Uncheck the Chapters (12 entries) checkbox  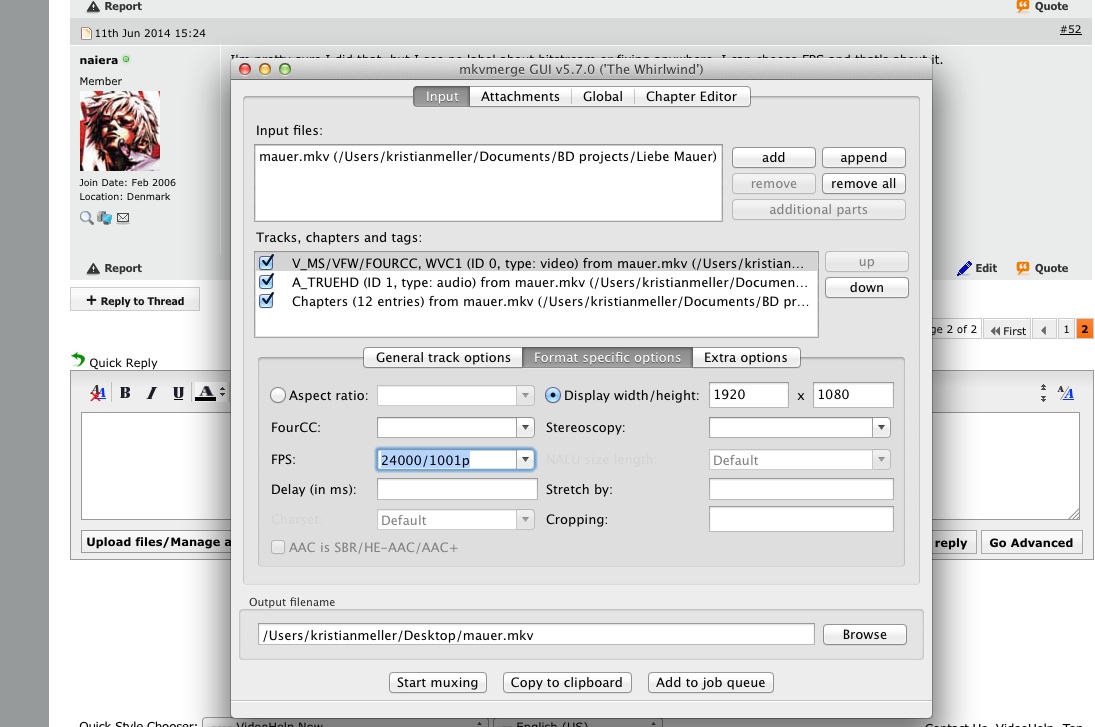pyautogui.click(x=266, y=300)
